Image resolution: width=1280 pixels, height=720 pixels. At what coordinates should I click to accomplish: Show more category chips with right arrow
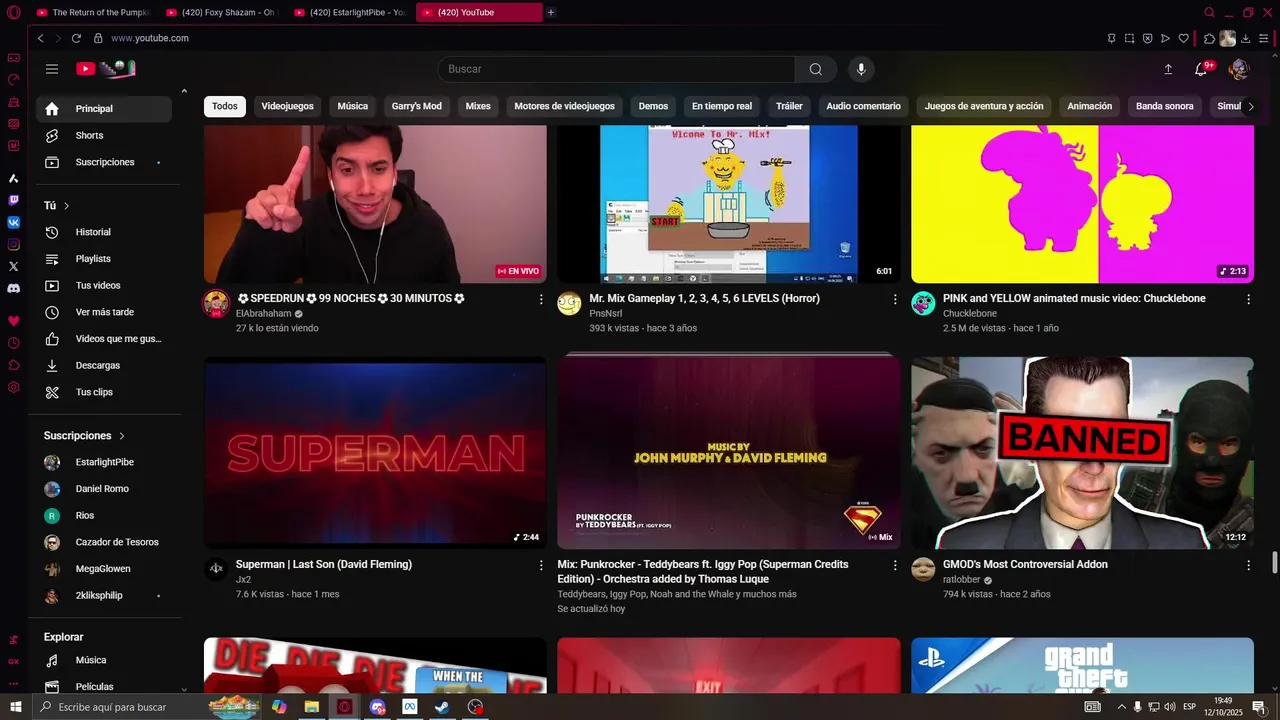coord(1250,106)
